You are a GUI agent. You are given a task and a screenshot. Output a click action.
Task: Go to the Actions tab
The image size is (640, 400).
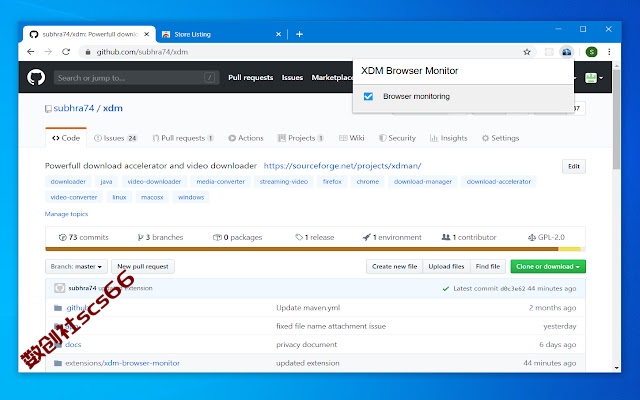246,138
